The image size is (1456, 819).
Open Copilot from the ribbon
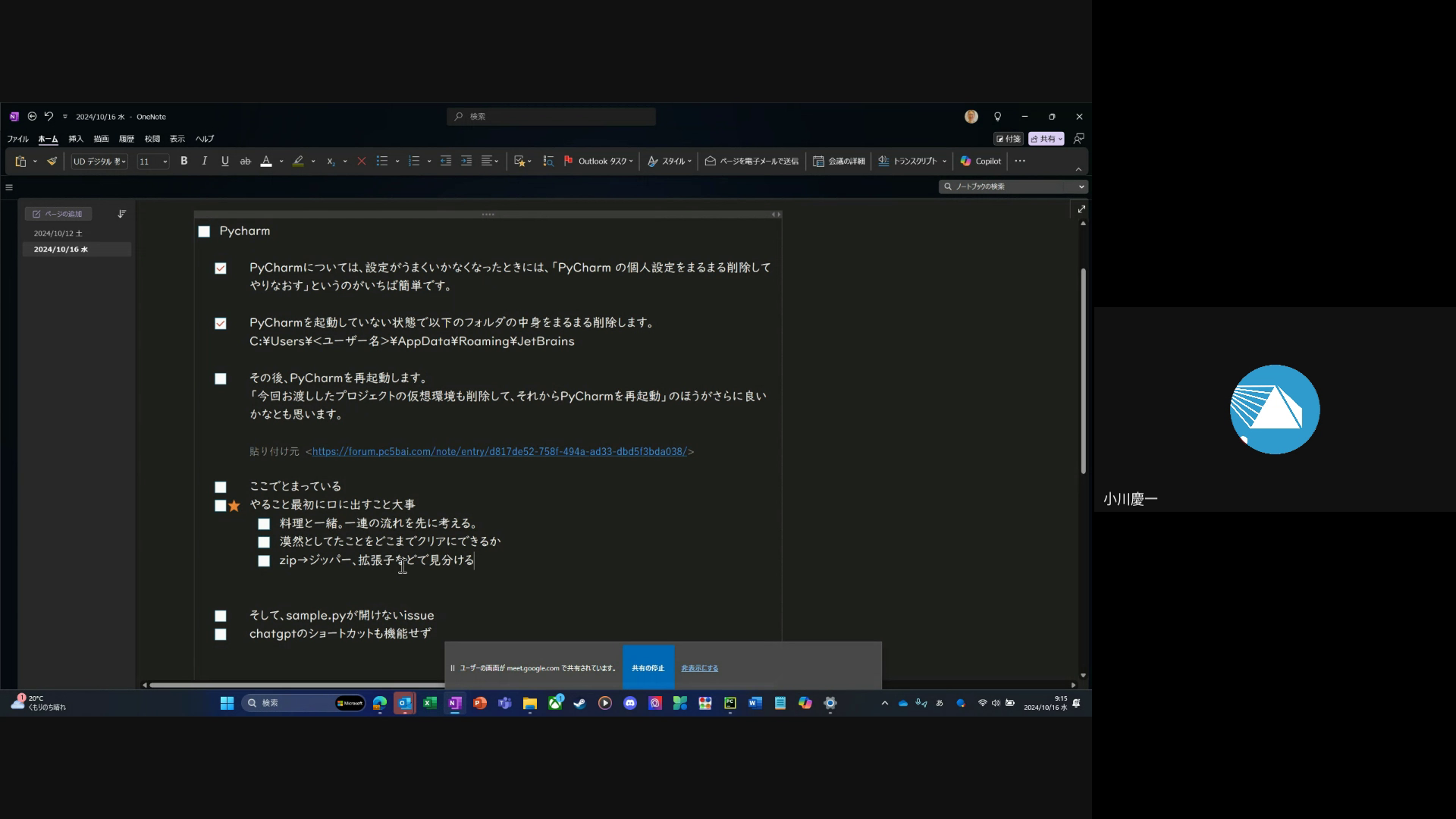[x=981, y=161]
